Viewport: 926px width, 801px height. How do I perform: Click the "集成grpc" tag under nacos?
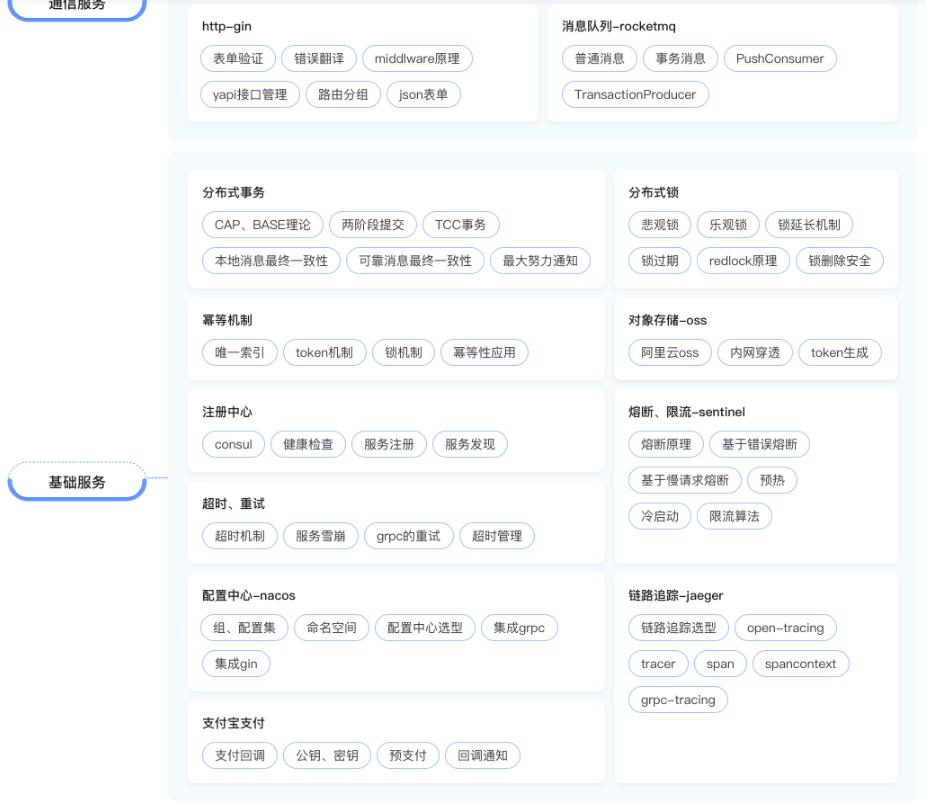click(519, 627)
